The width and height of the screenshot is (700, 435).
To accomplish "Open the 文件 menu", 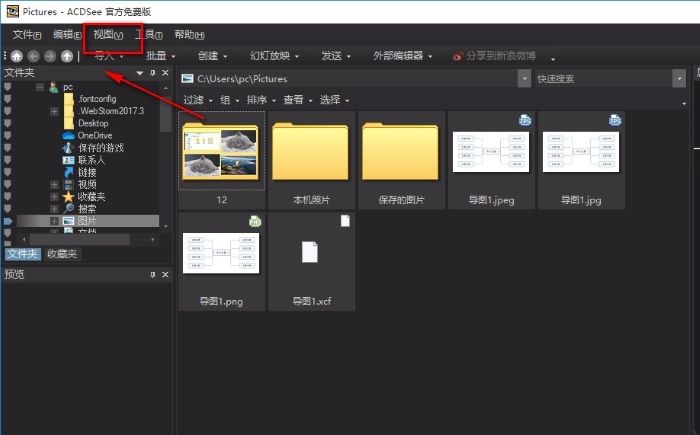I will coord(27,35).
